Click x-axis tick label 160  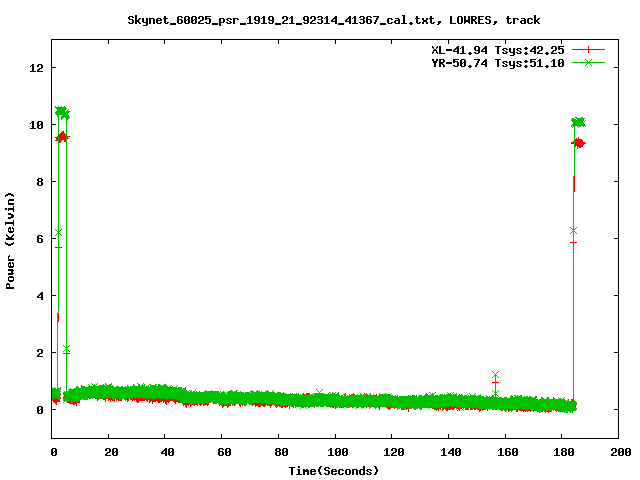click(x=507, y=452)
